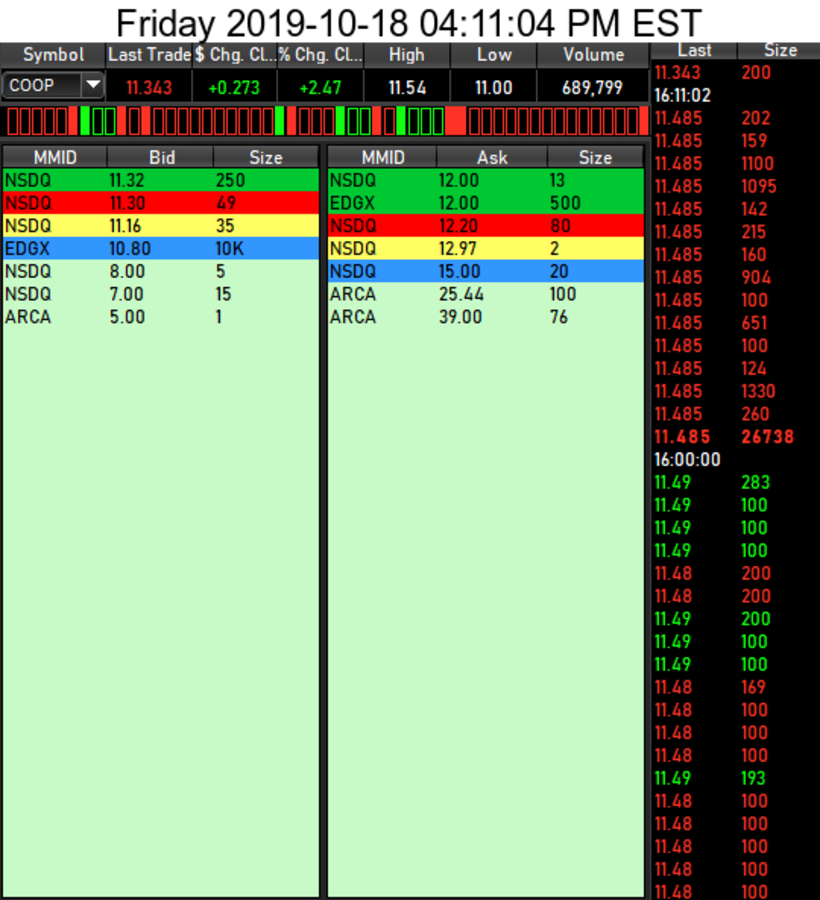Click the +2.47 percent change value
Viewport: 820px width, 900px height.
320,88
